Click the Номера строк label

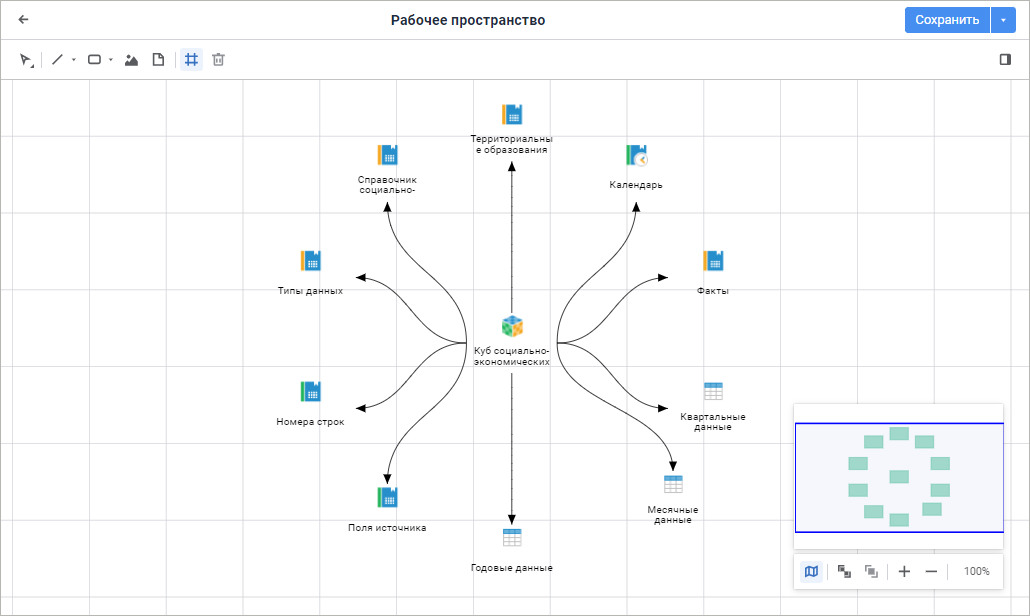coord(310,422)
